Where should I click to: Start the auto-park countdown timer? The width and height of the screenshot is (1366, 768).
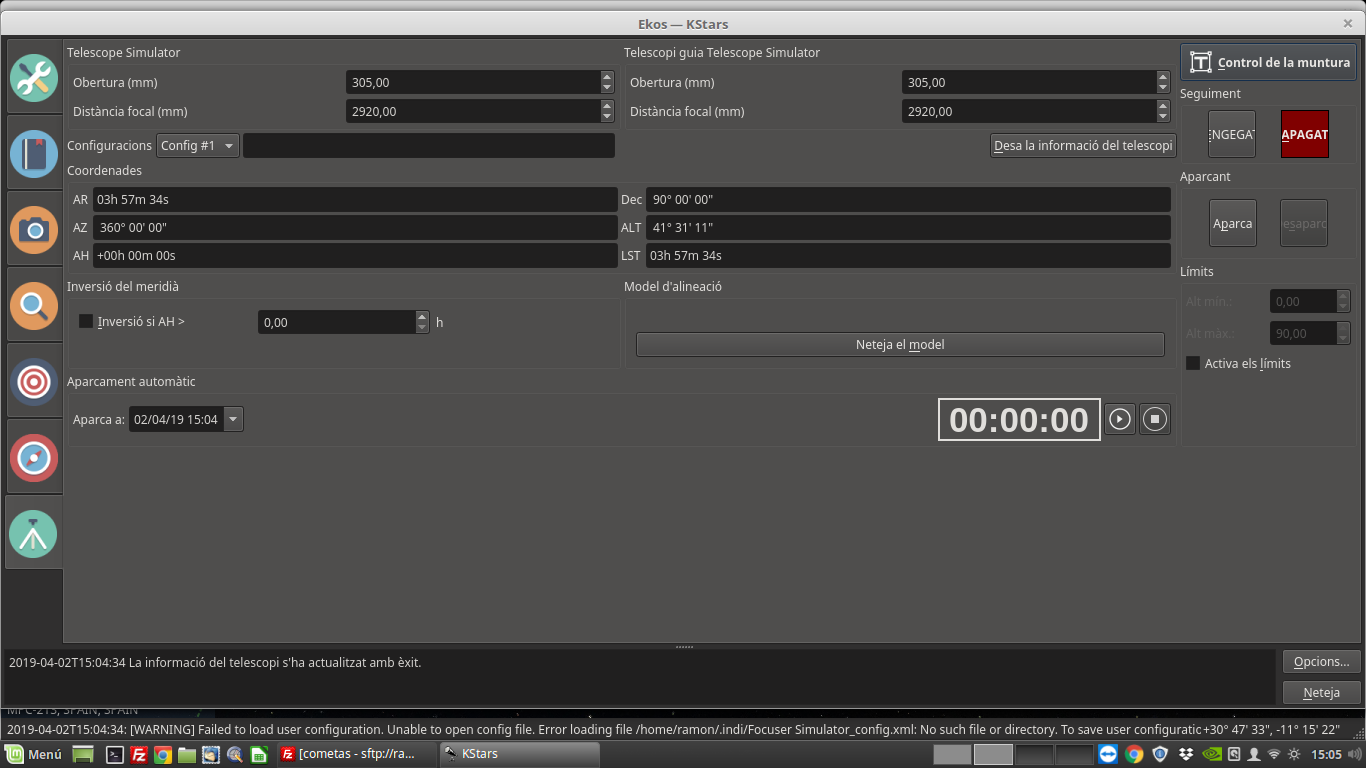click(x=1120, y=419)
